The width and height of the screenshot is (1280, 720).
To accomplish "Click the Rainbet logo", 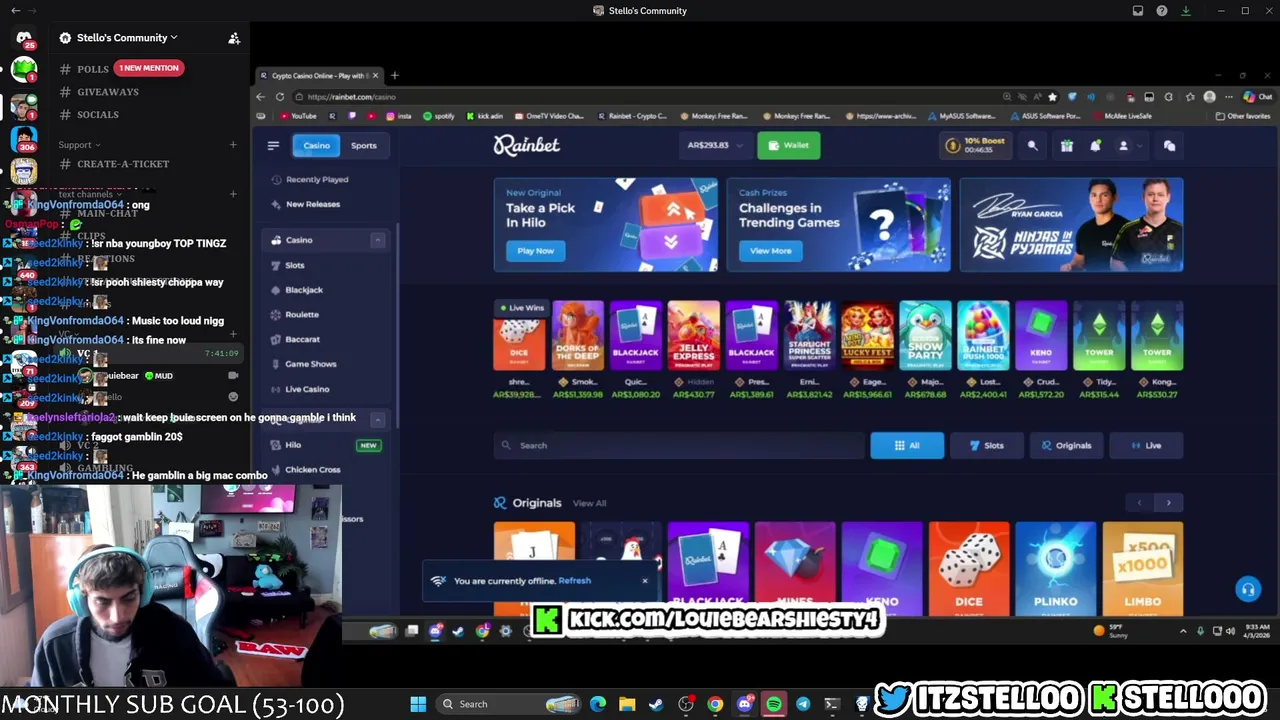I will 526,146.
